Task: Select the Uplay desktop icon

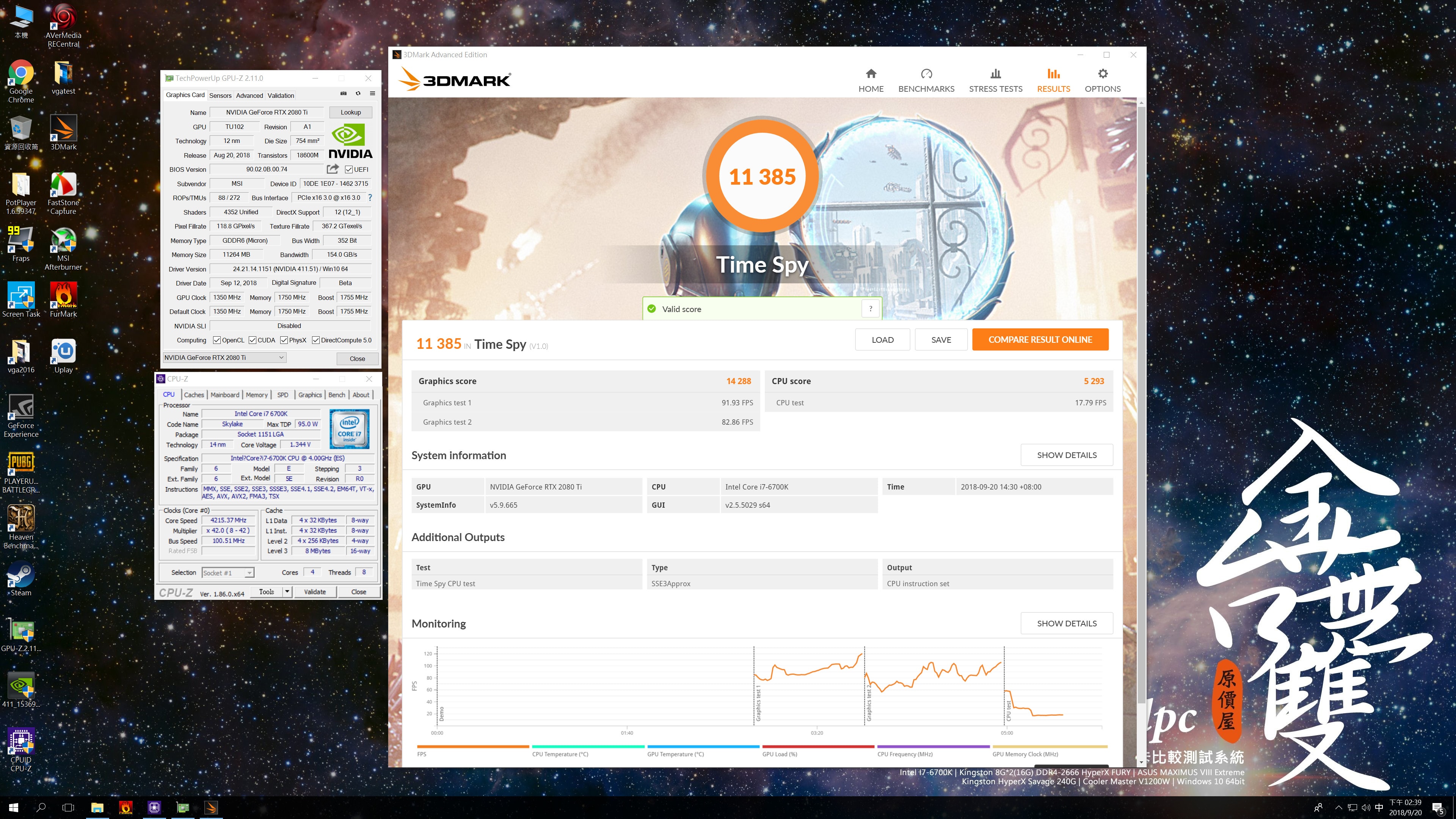Action: [x=63, y=356]
